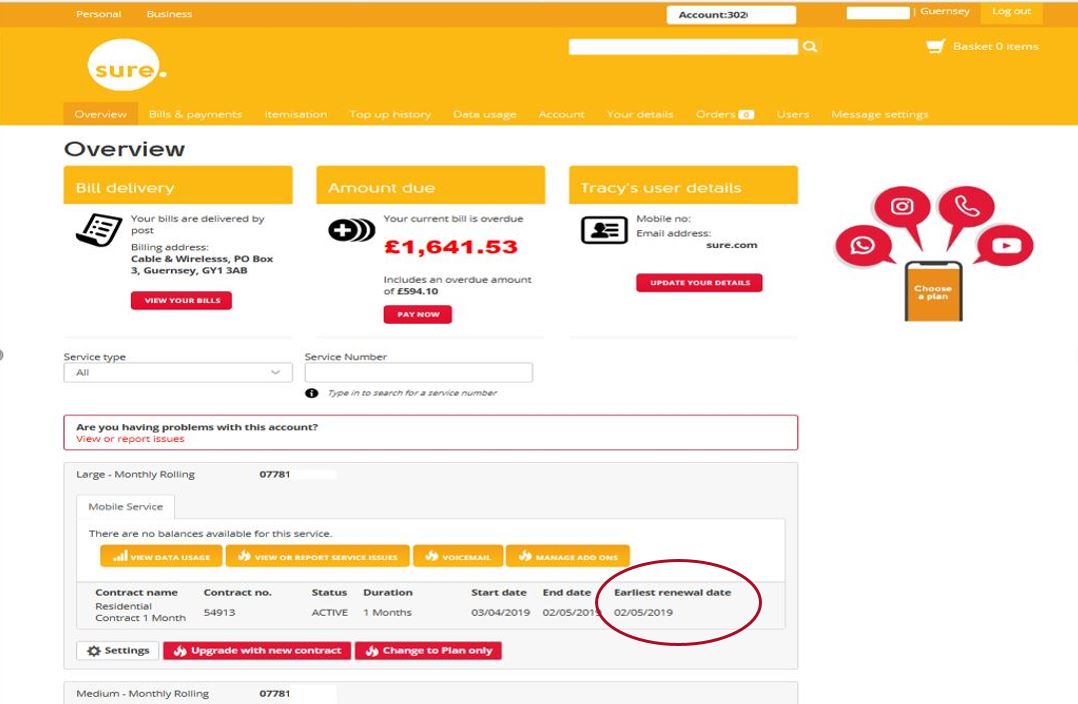Click the YouTube bubble icon

click(1005, 245)
